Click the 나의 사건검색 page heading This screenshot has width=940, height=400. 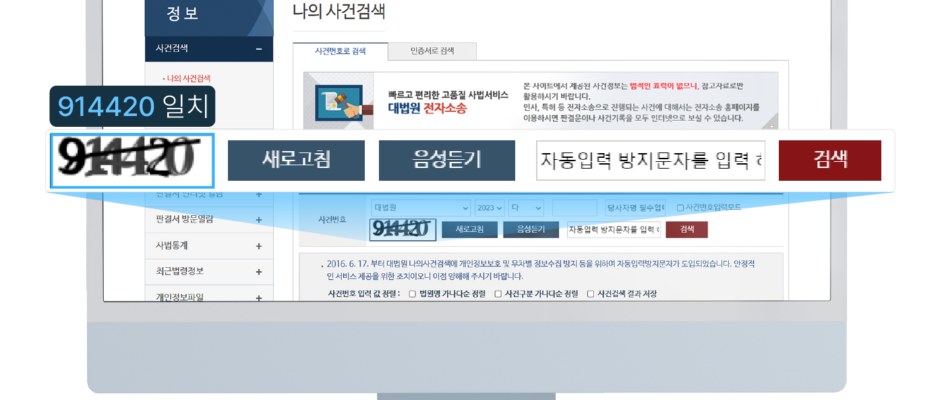[x=339, y=11]
